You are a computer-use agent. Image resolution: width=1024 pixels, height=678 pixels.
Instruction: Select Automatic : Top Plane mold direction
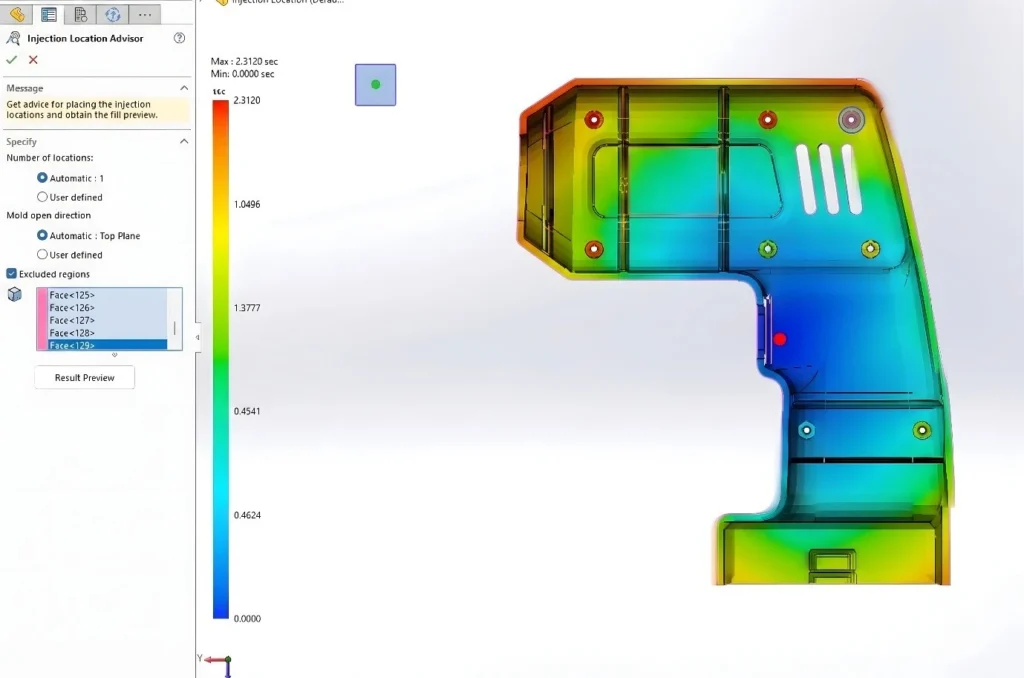[42, 235]
